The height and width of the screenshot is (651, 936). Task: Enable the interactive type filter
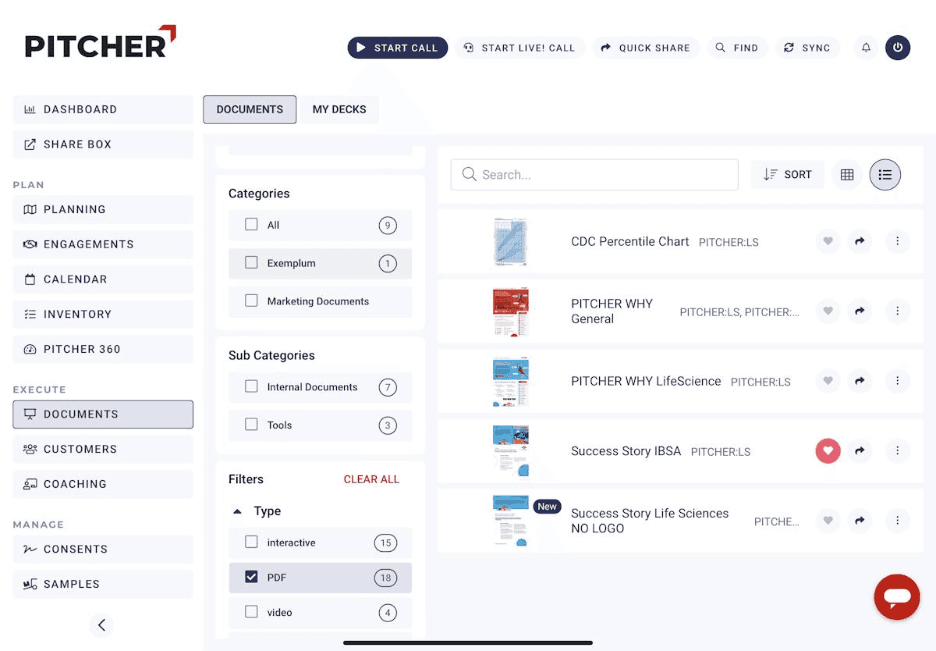tap(251, 542)
